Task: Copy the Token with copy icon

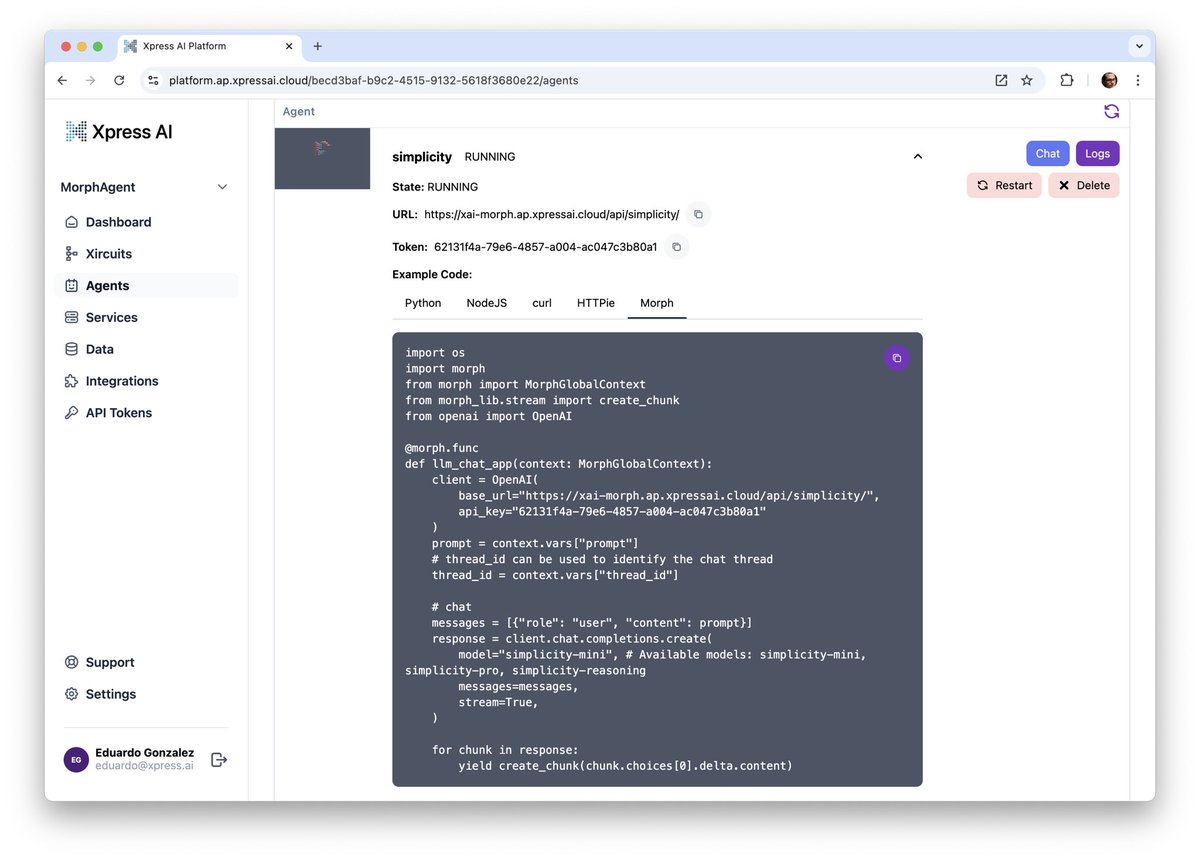Action: 676,246
